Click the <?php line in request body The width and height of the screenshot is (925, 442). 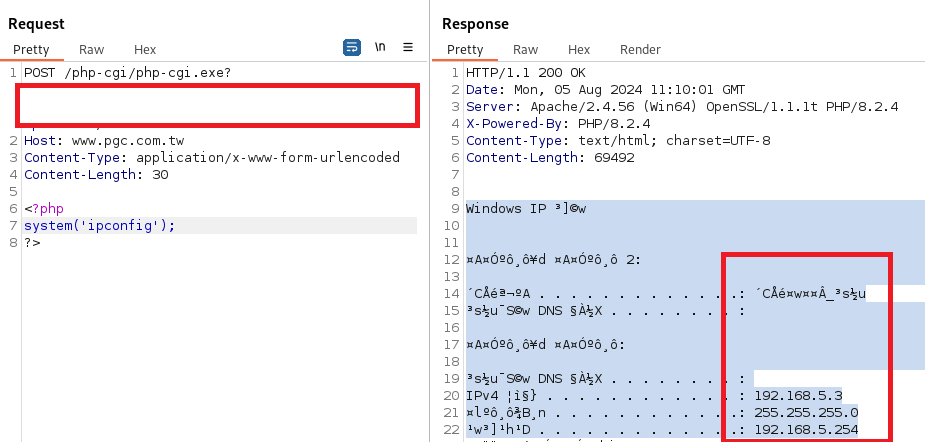pos(44,208)
